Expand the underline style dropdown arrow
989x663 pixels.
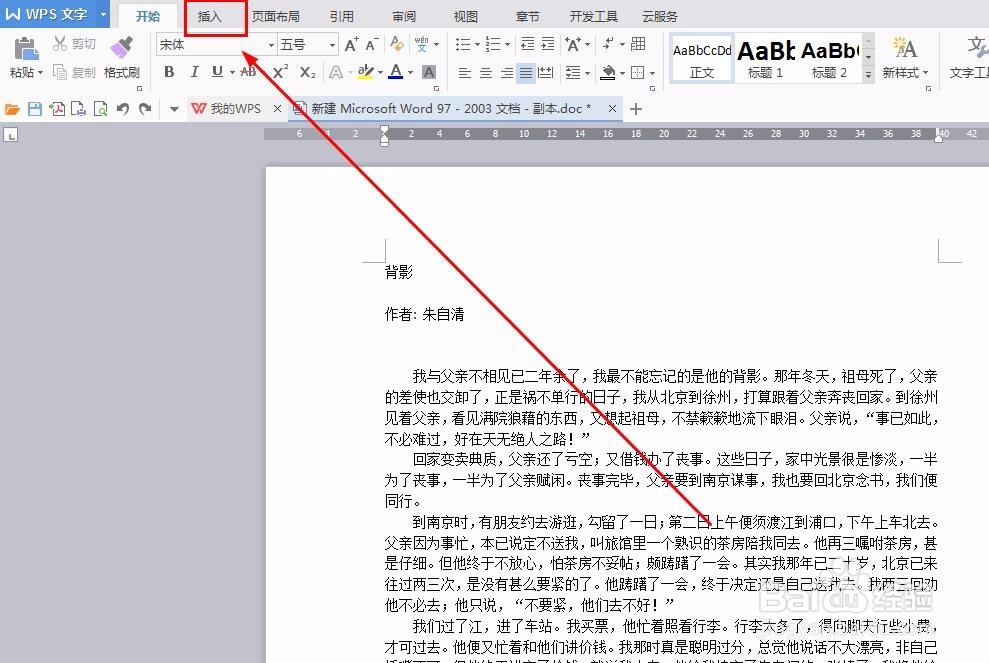pos(232,73)
